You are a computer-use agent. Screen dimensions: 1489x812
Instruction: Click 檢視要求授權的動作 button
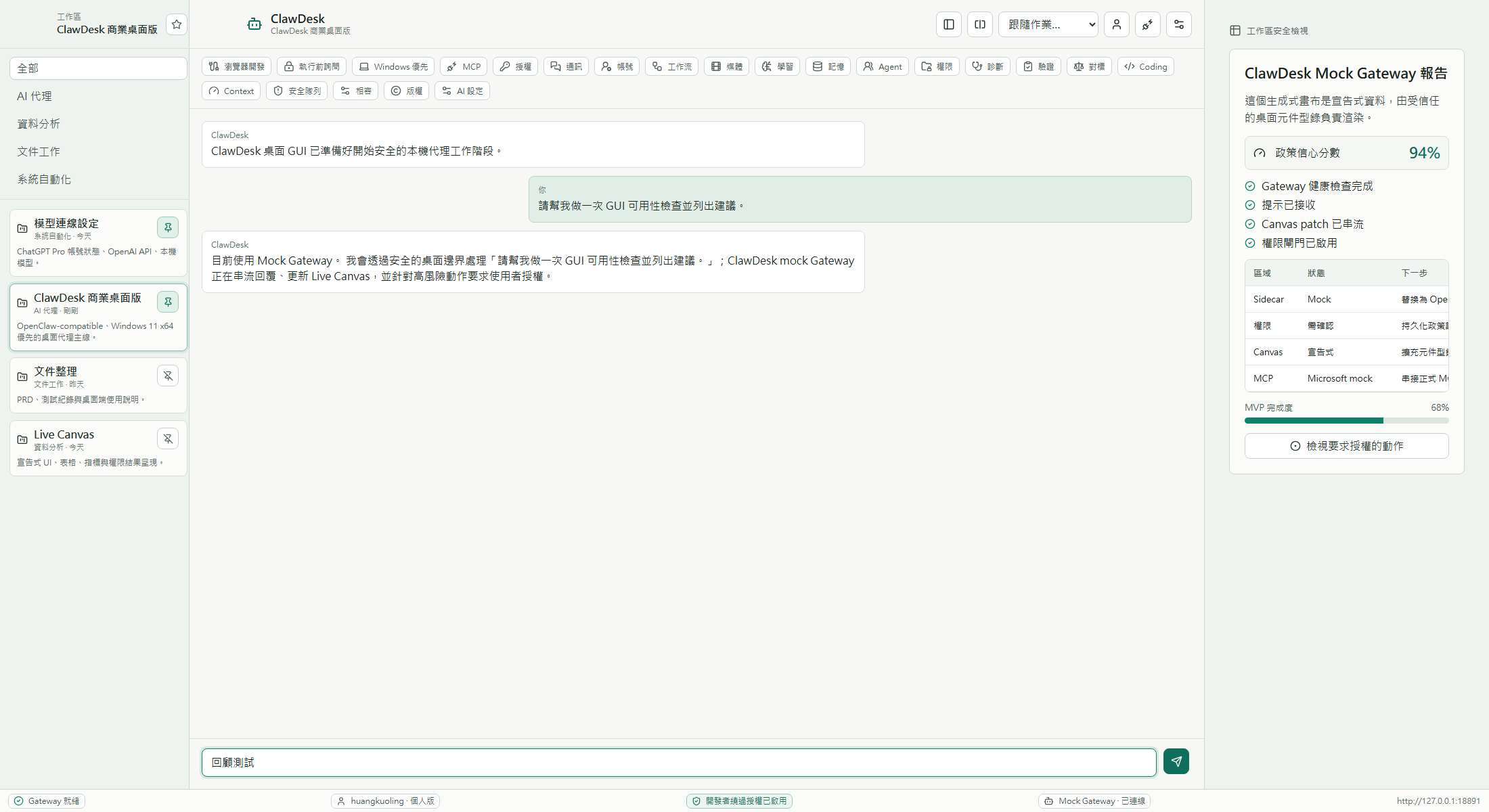(1346, 446)
